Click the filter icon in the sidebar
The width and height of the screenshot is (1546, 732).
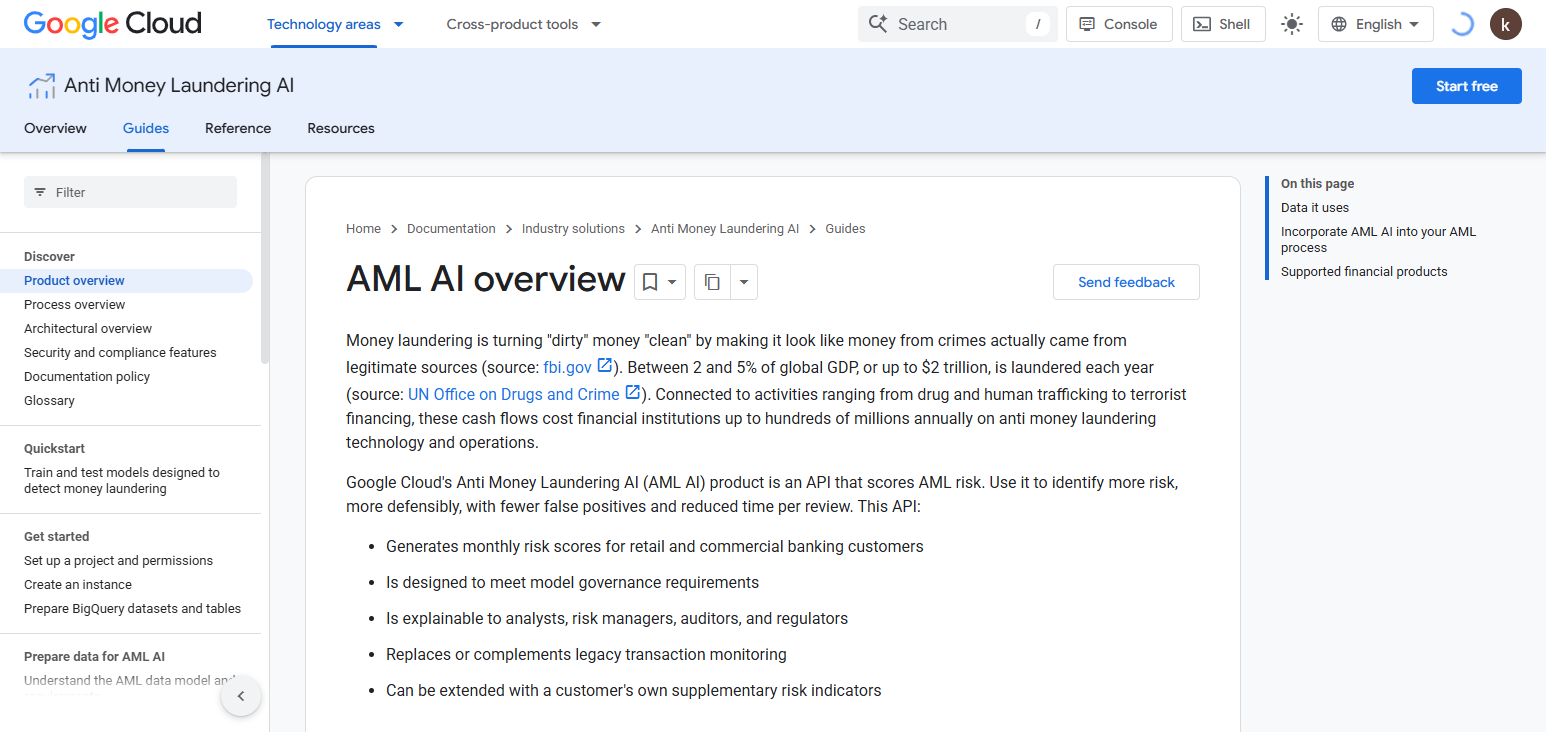tap(40, 192)
